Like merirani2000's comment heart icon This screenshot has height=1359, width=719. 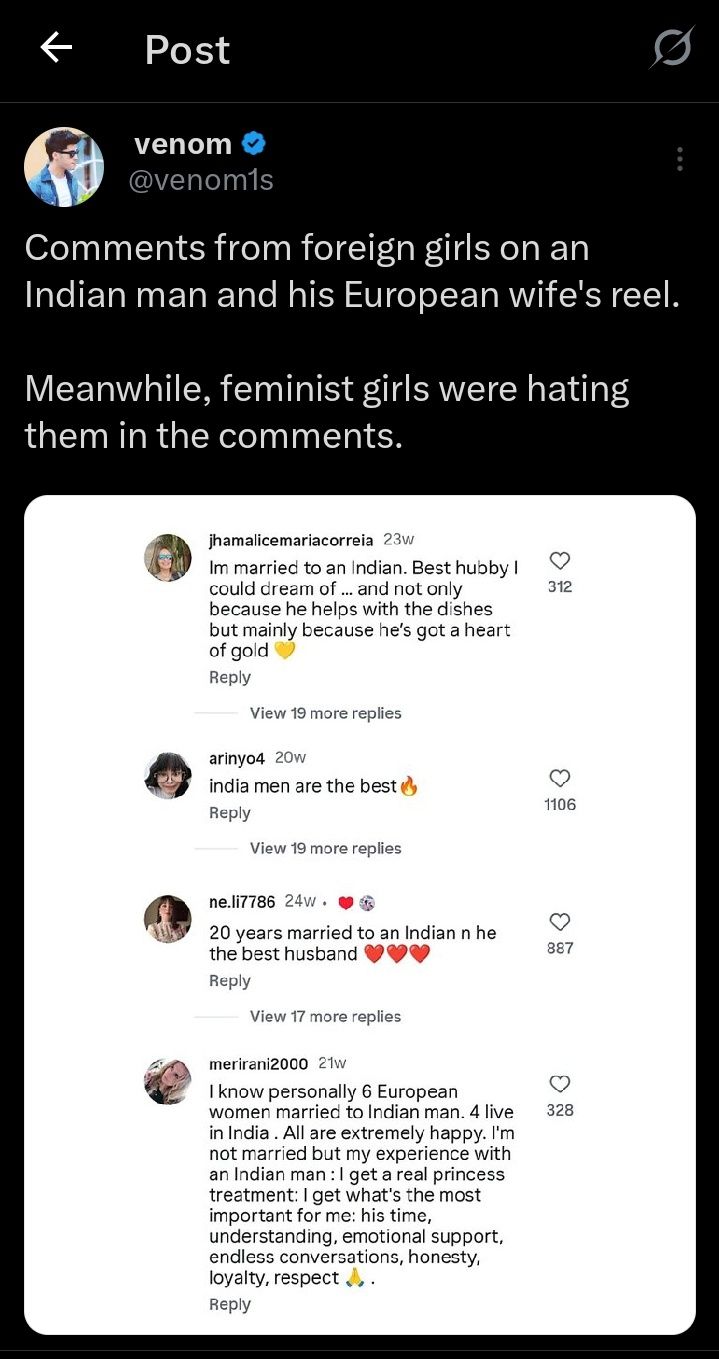pyautogui.click(x=560, y=1083)
